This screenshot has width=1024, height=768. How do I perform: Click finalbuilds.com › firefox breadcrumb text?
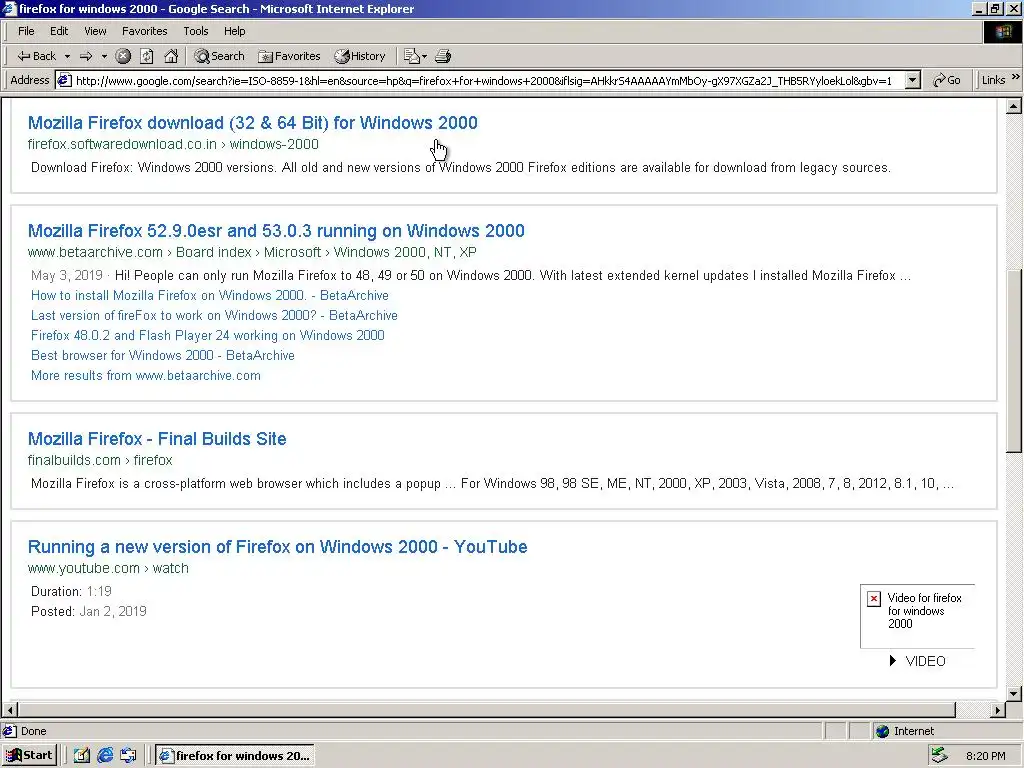point(100,460)
